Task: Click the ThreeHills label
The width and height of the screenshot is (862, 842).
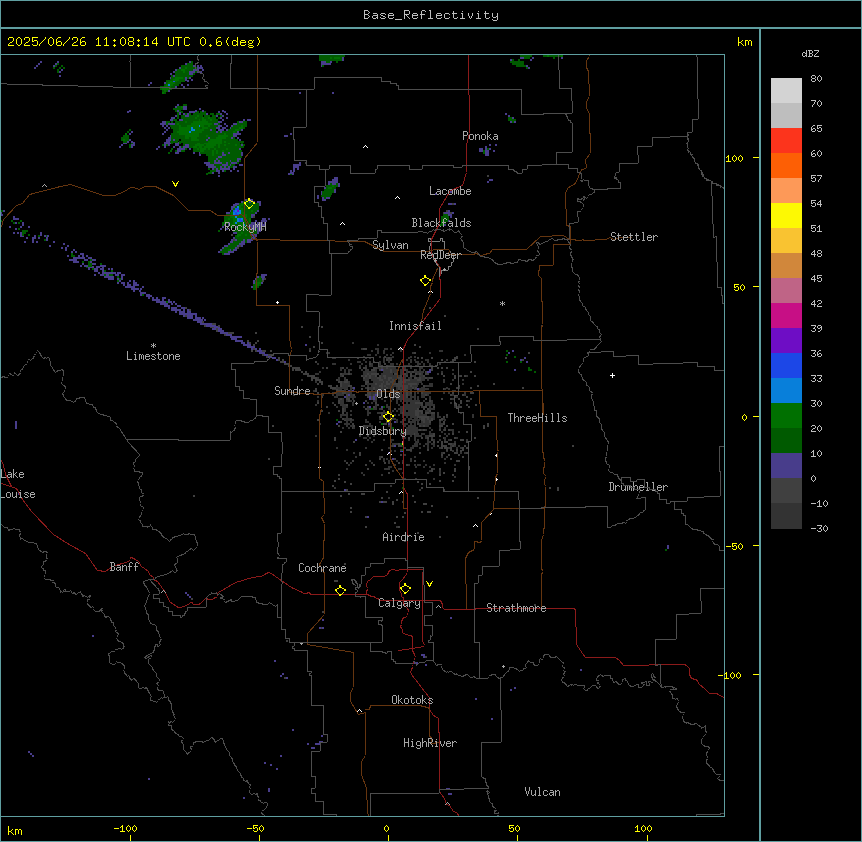Action: click(x=537, y=418)
